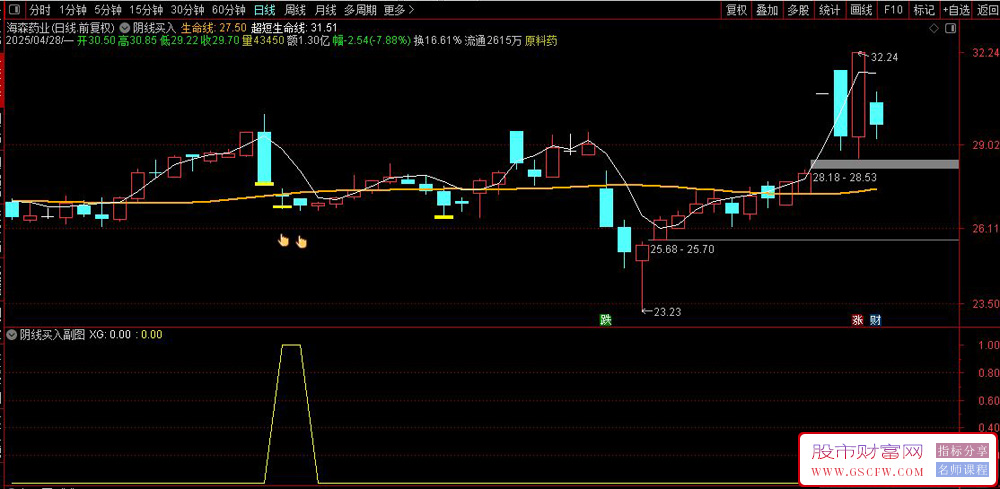Open the F10 company info
Screen dimensions: 1000x489
(893, 10)
